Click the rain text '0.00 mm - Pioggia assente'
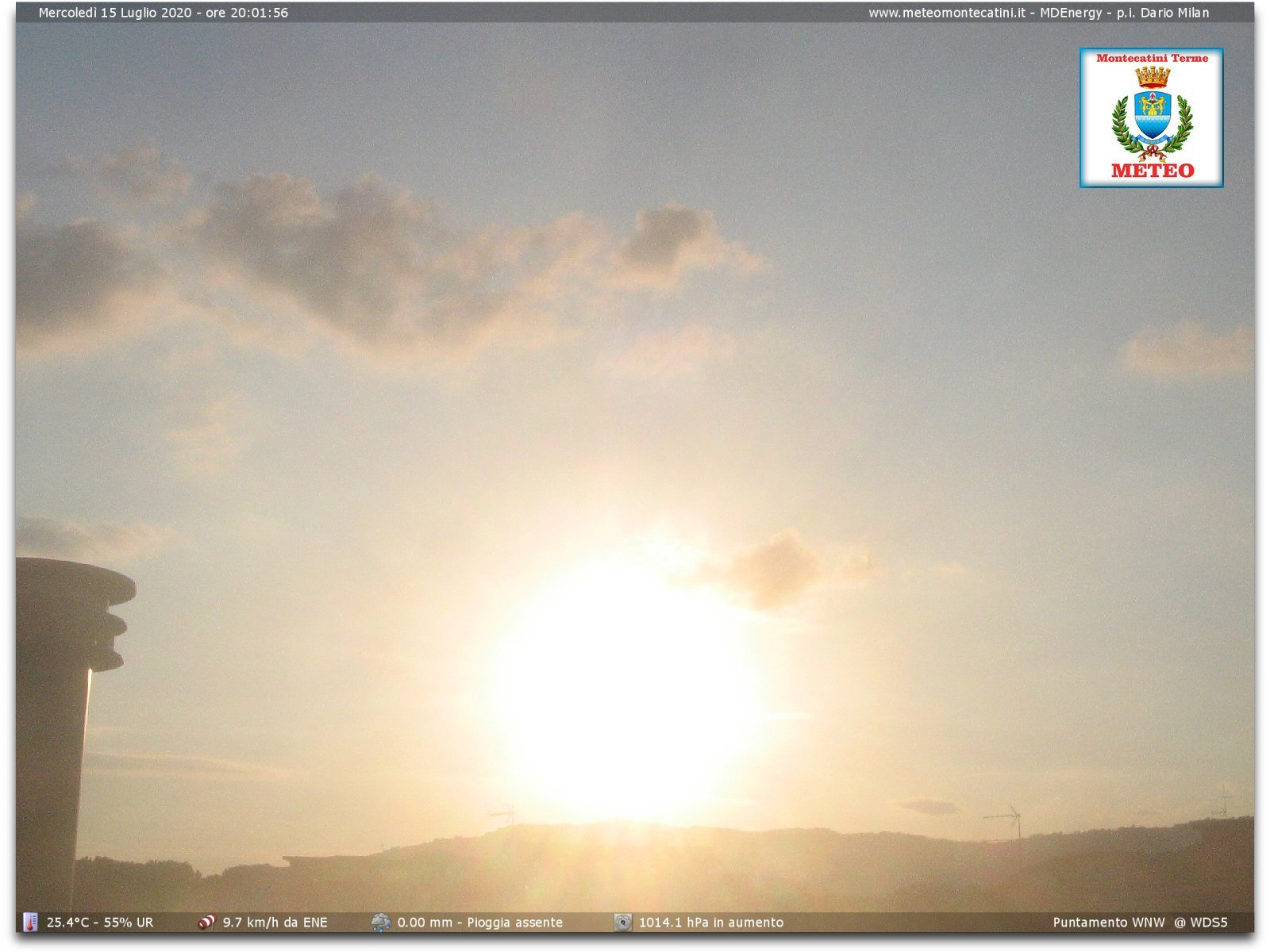 point(480,922)
